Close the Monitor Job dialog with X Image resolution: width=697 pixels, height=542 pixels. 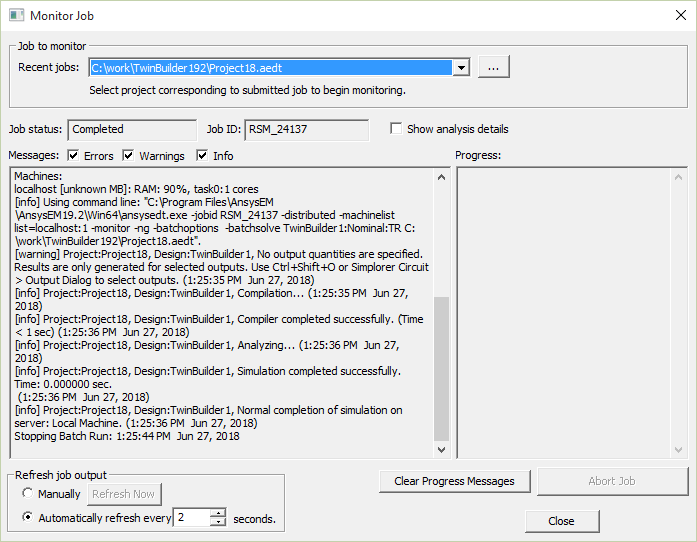pyautogui.click(x=681, y=15)
